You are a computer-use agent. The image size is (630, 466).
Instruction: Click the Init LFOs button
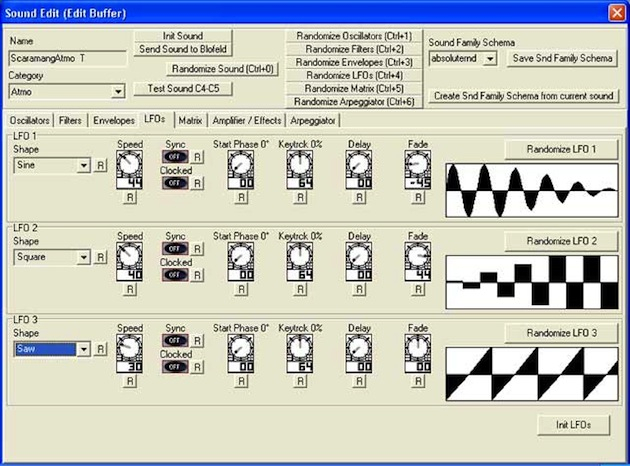click(x=573, y=425)
